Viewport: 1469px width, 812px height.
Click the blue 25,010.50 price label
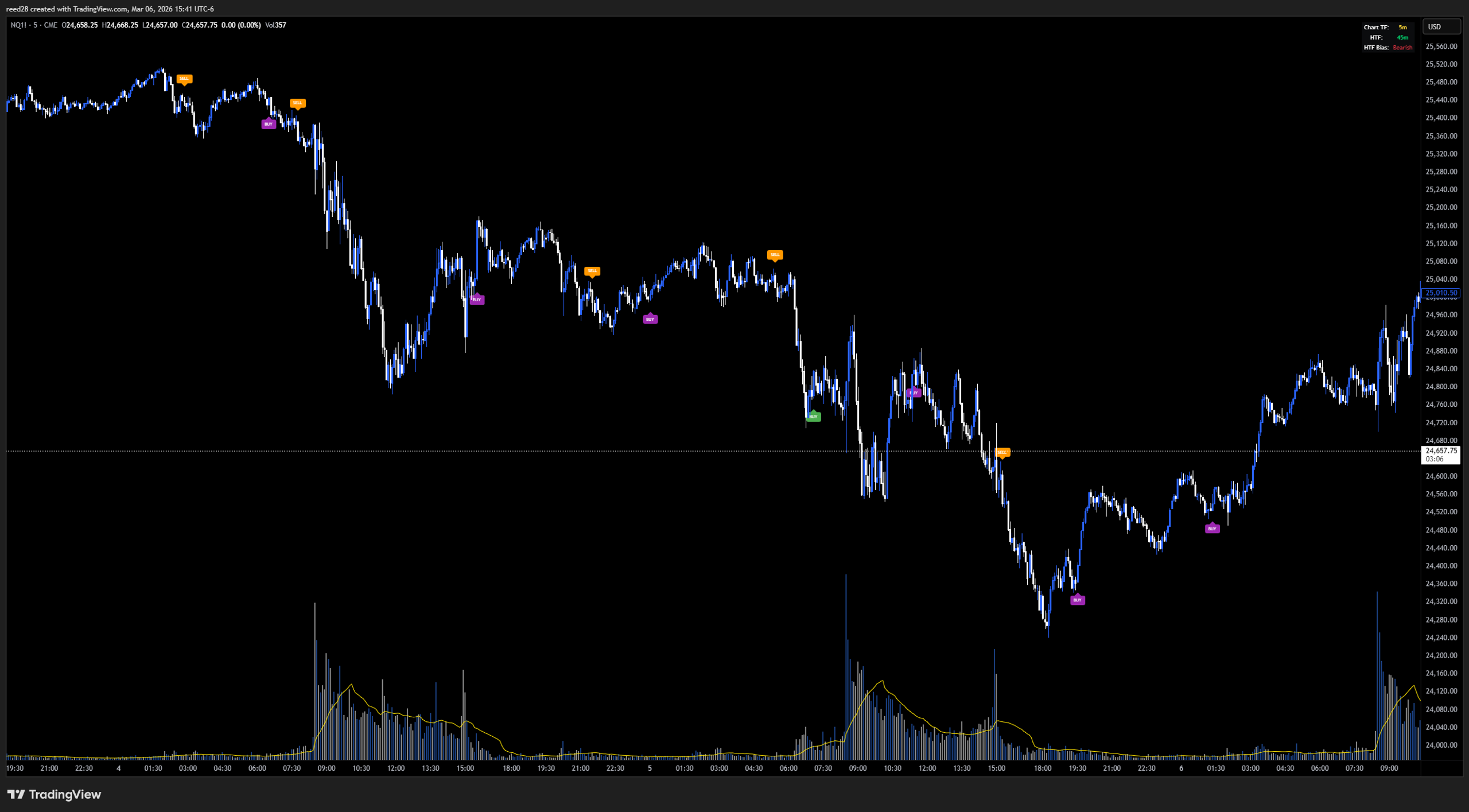(1441, 293)
